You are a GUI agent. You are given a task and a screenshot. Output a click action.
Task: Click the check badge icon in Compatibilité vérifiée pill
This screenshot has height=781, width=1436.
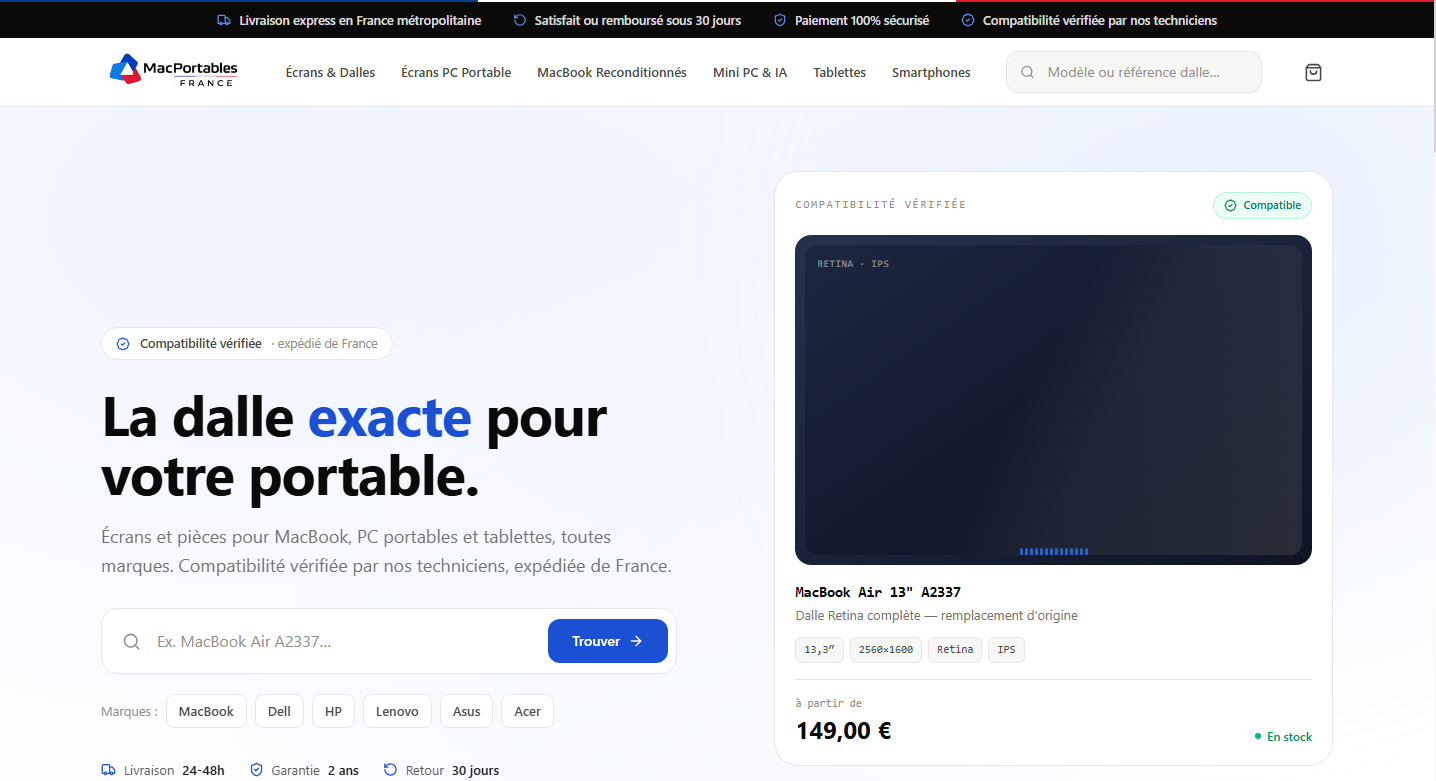click(123, 344)
